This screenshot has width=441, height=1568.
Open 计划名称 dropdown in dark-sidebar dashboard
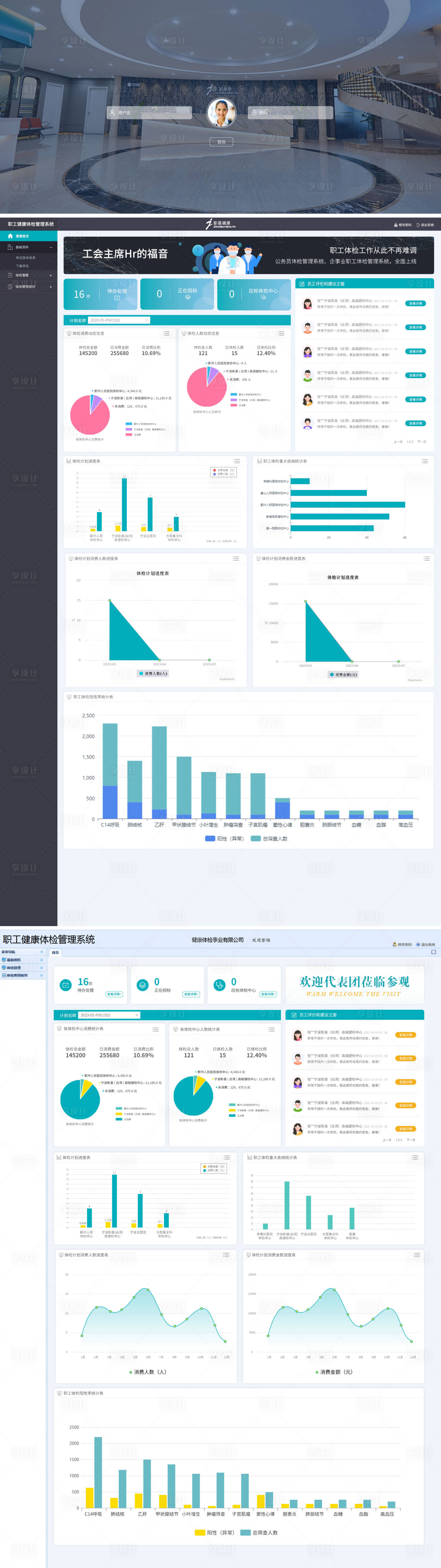pos(119,320)
